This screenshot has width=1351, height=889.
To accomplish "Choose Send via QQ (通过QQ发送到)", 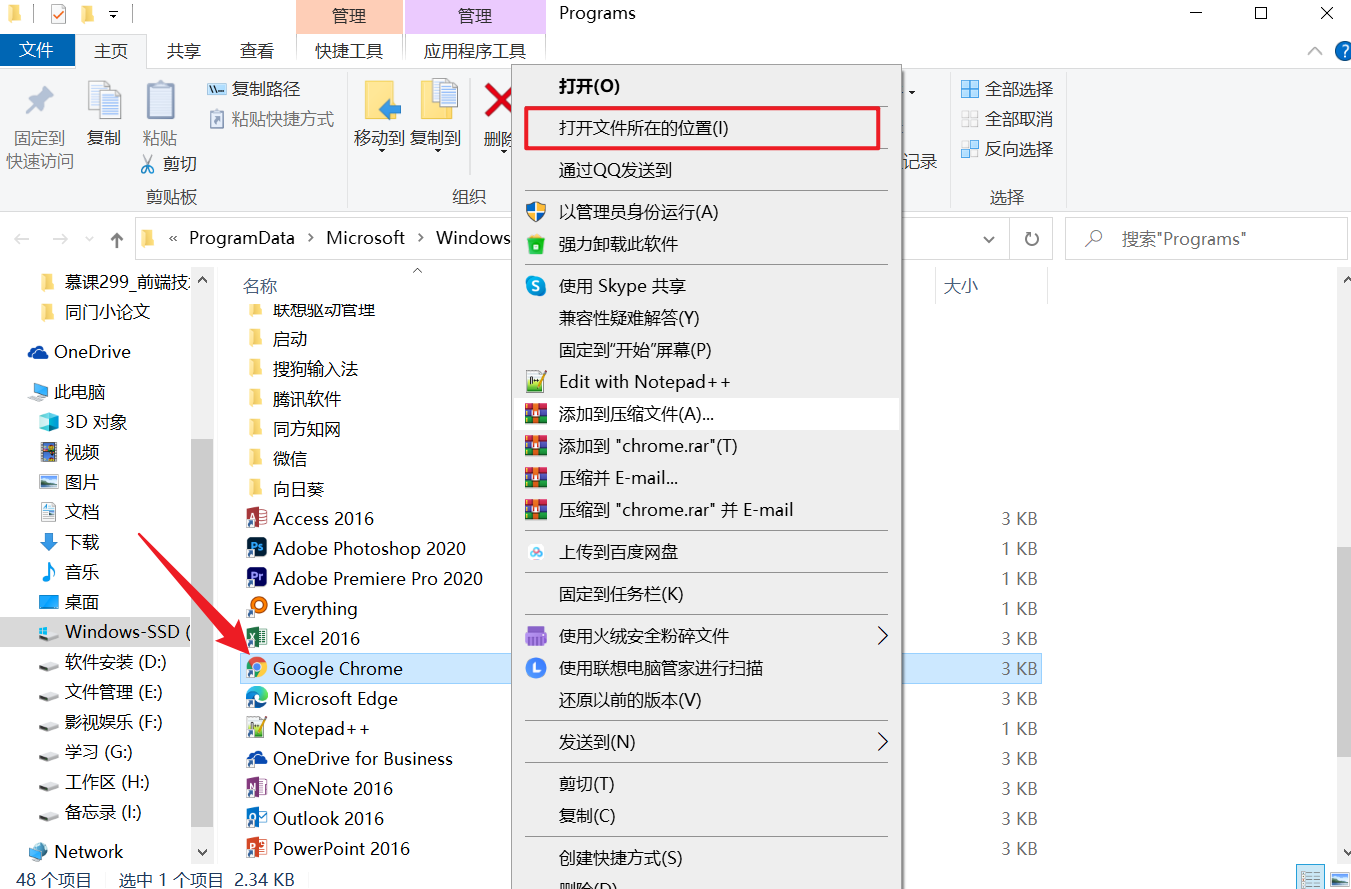I will coord(707,170).
